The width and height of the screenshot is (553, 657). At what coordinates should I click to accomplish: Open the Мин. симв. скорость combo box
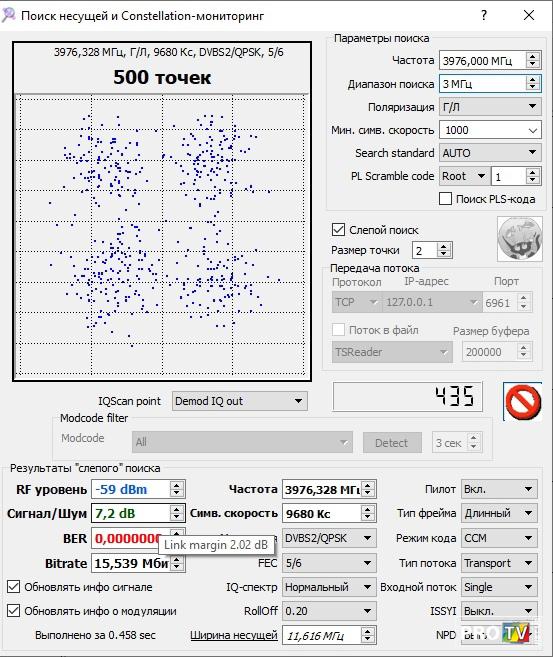pos(490,130)
